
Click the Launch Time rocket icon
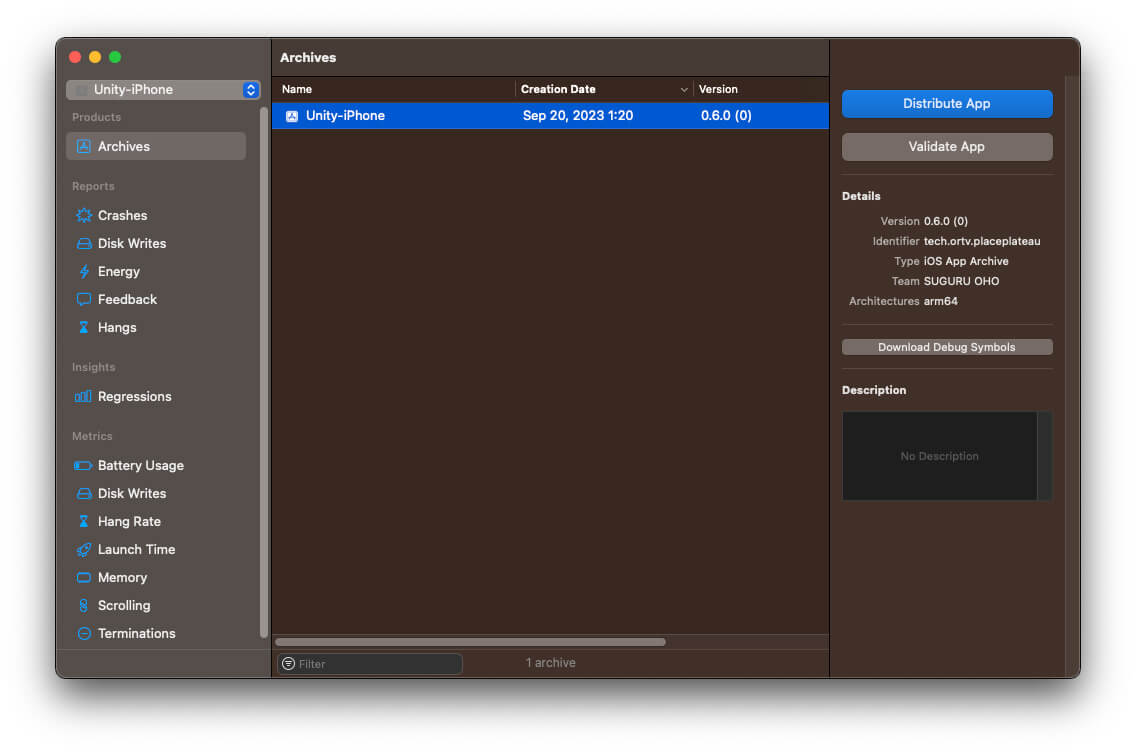(x=84, y=549)
